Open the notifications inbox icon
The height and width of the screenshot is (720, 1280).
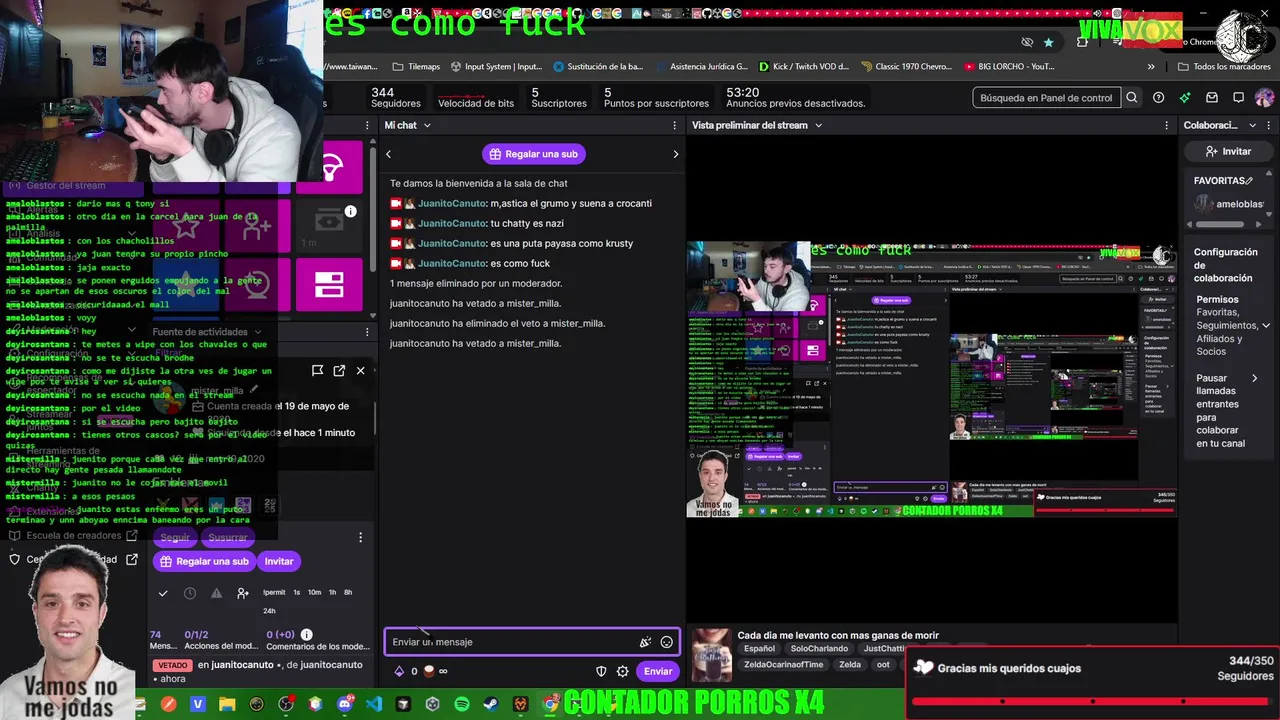click(1212, 98)
